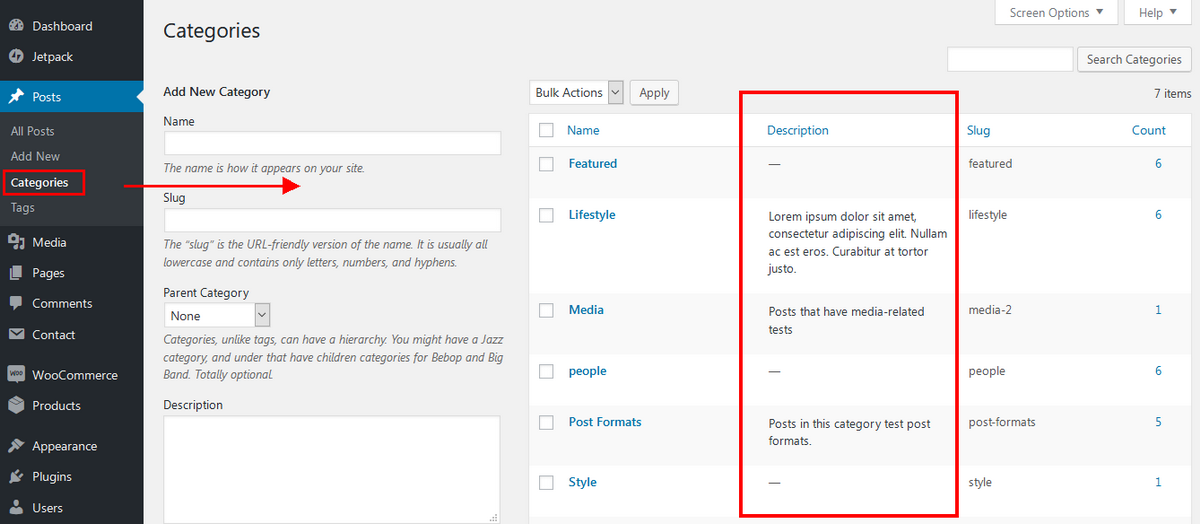This screenshot has width=1200, height=524.
Task: Open the All Posts submenu item
Action: (x=33, y=131)
